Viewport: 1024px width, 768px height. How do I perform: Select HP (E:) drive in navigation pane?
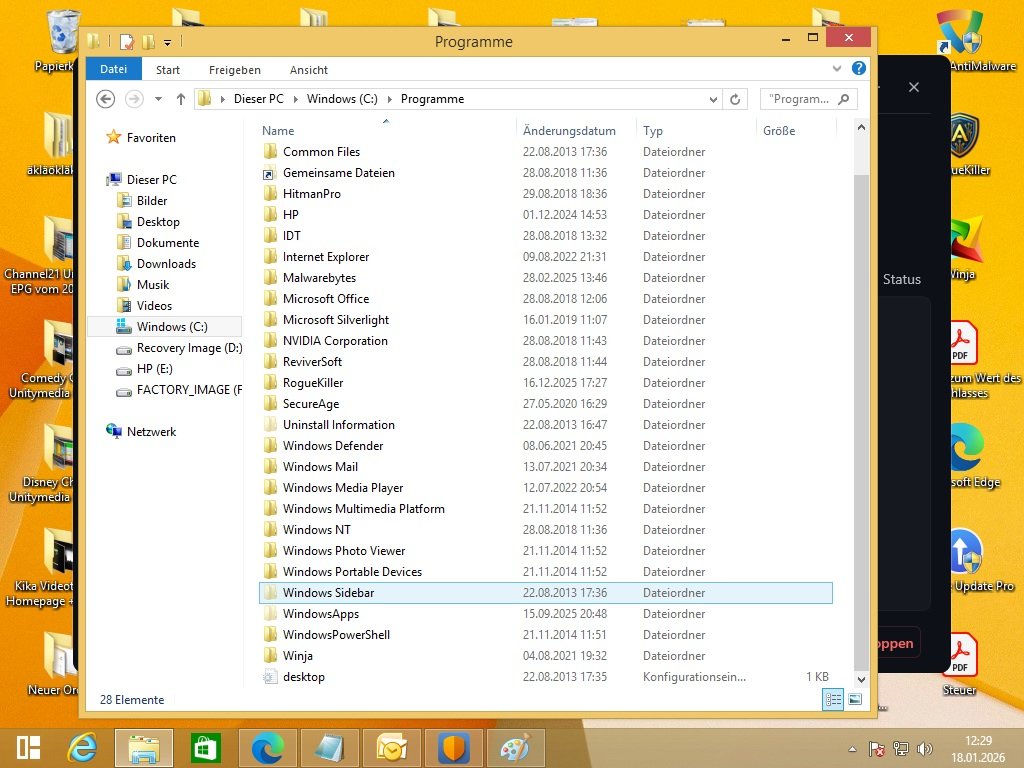tap(154, 369)
